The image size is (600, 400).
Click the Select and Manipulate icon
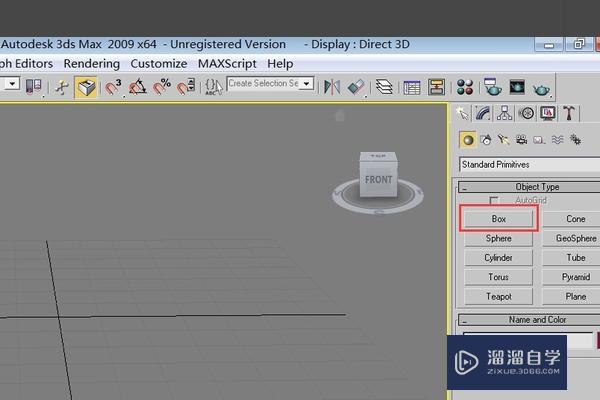pyautogui.click(x=62, y=87)
